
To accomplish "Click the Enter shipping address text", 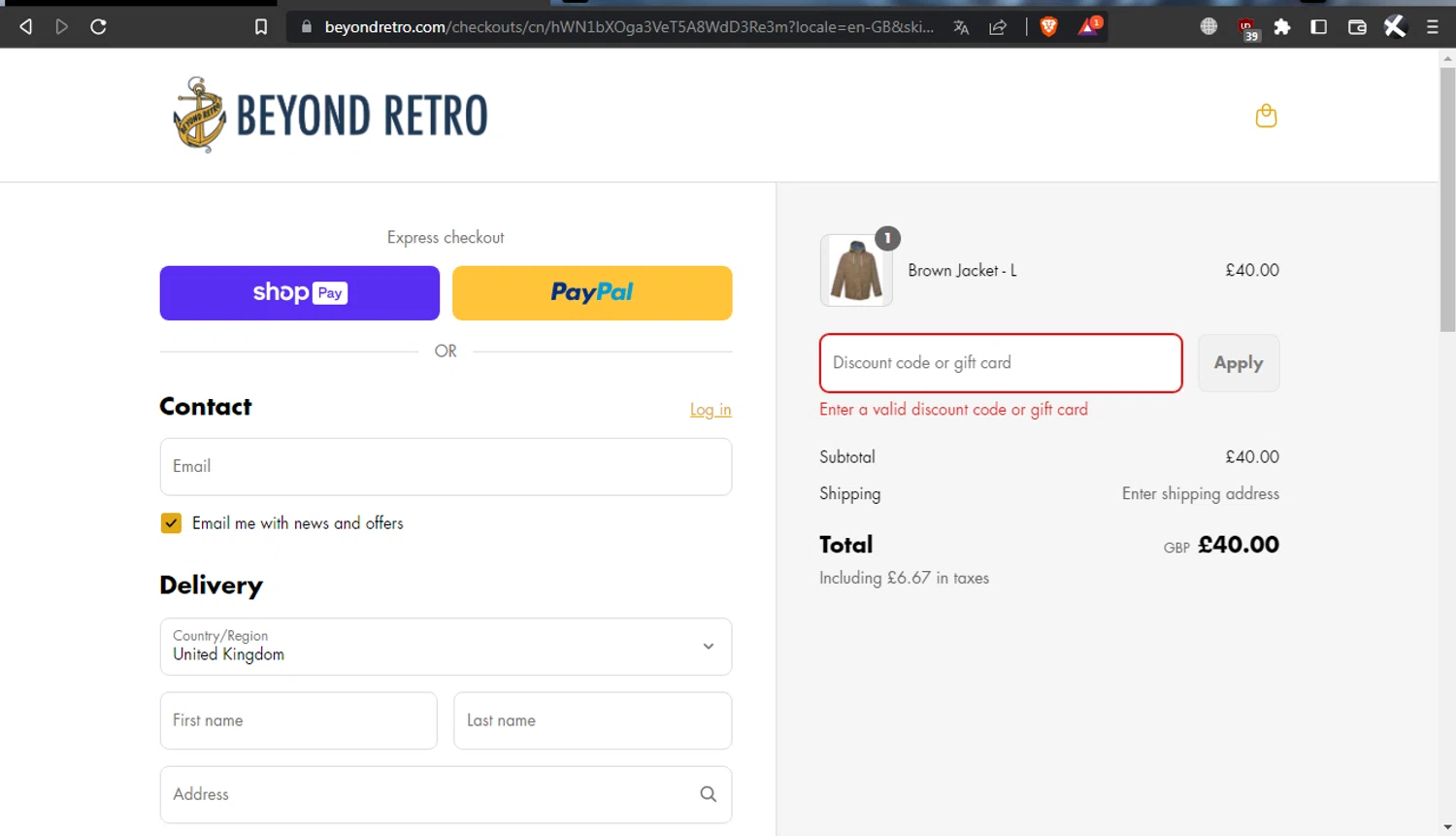I will [x=1201, y=494].
